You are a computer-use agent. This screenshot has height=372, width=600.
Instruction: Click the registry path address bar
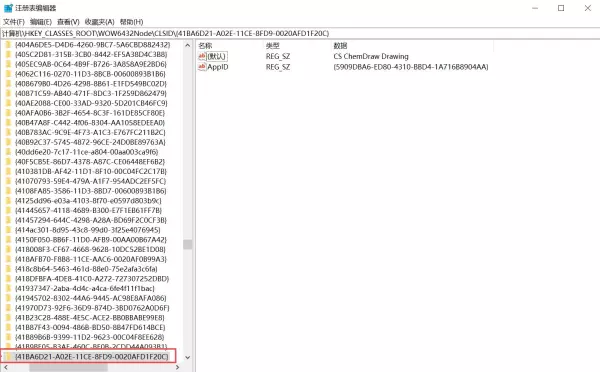point(300,33)
